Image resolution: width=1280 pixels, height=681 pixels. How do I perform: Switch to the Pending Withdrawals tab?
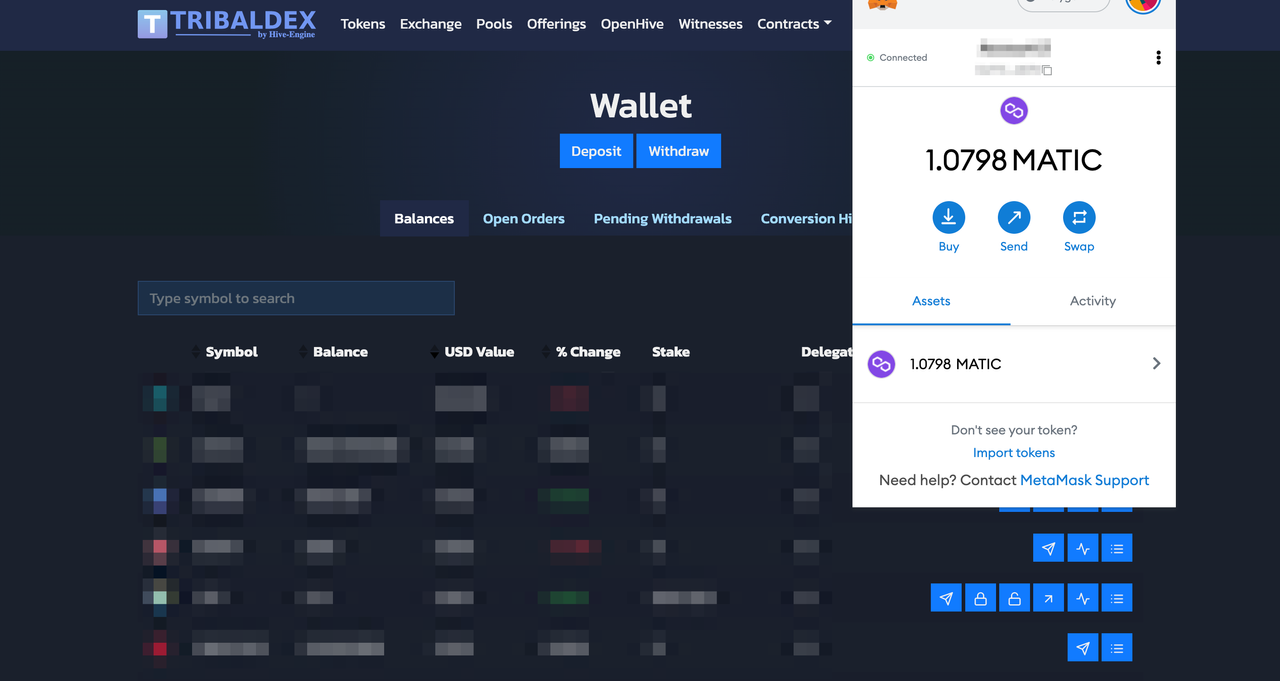click(663, 218)
